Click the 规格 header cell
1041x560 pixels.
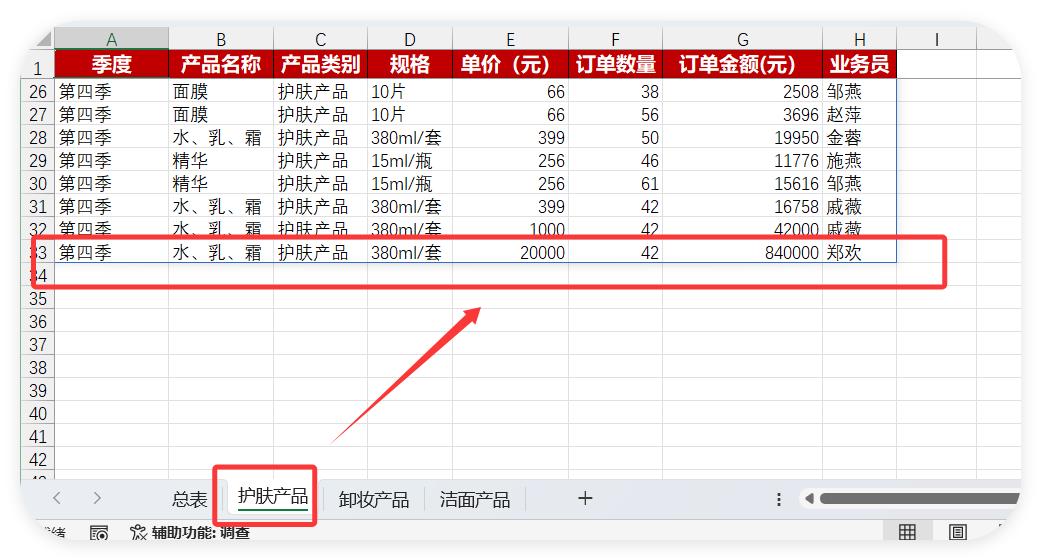click(410, 64)
